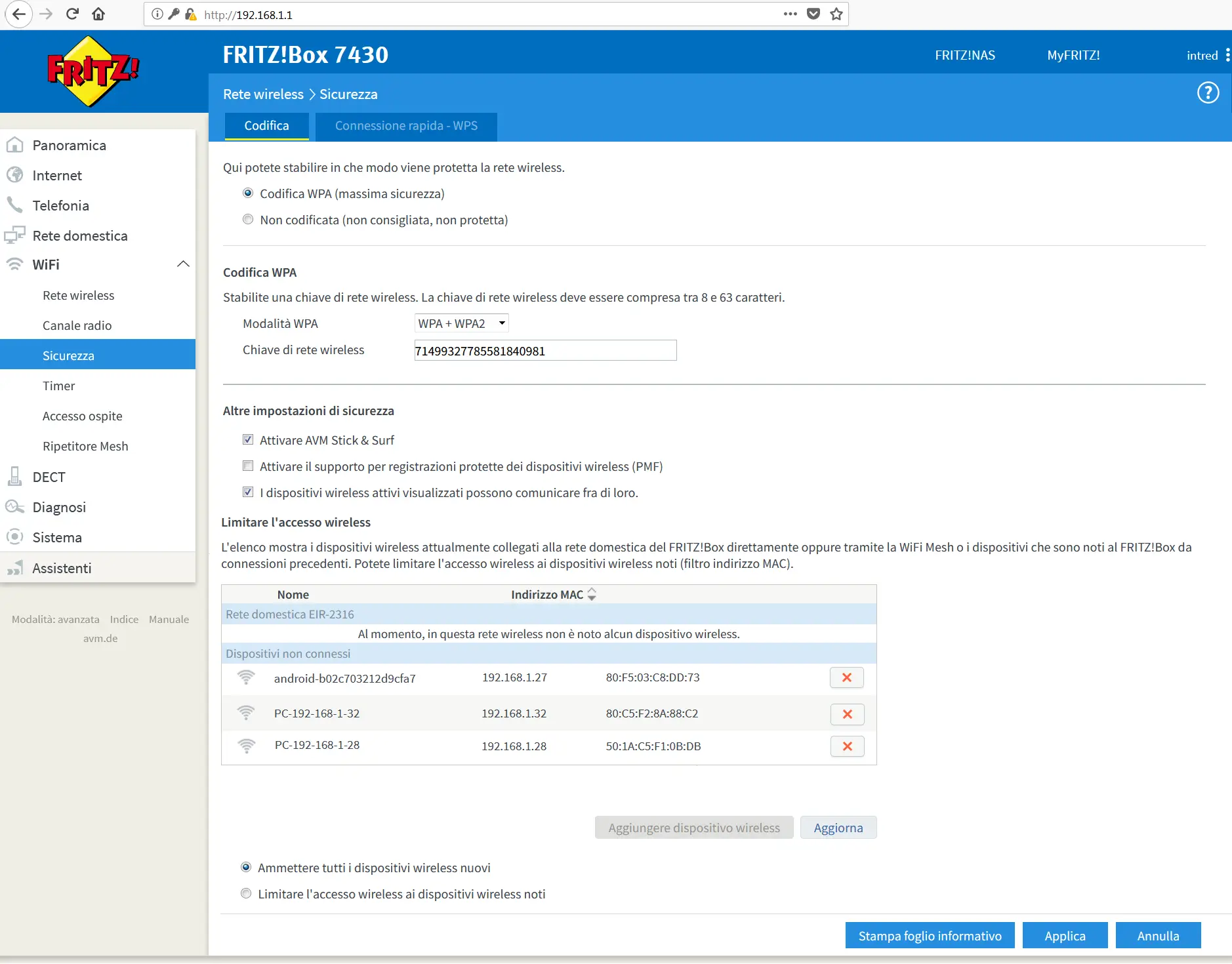Open avm.de link in sidebar footer
The width and height of the screenshot is (1232, 964).
[100, 638]
